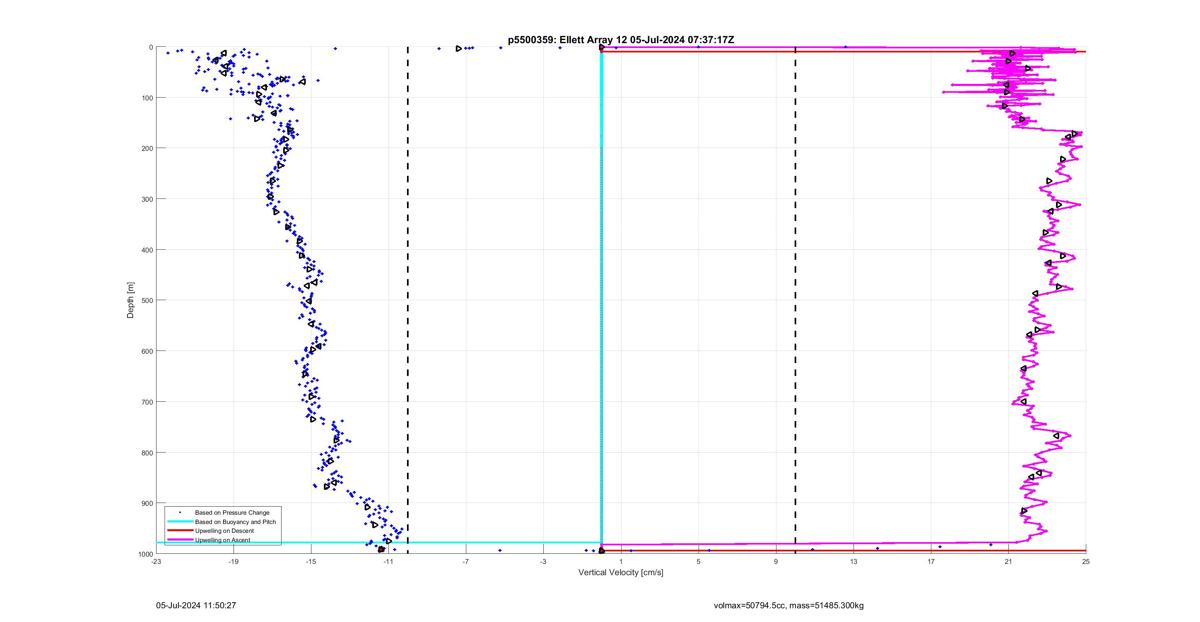Click x-axis tick label '17'
The image size is (1200, 622).
(930, 562)
